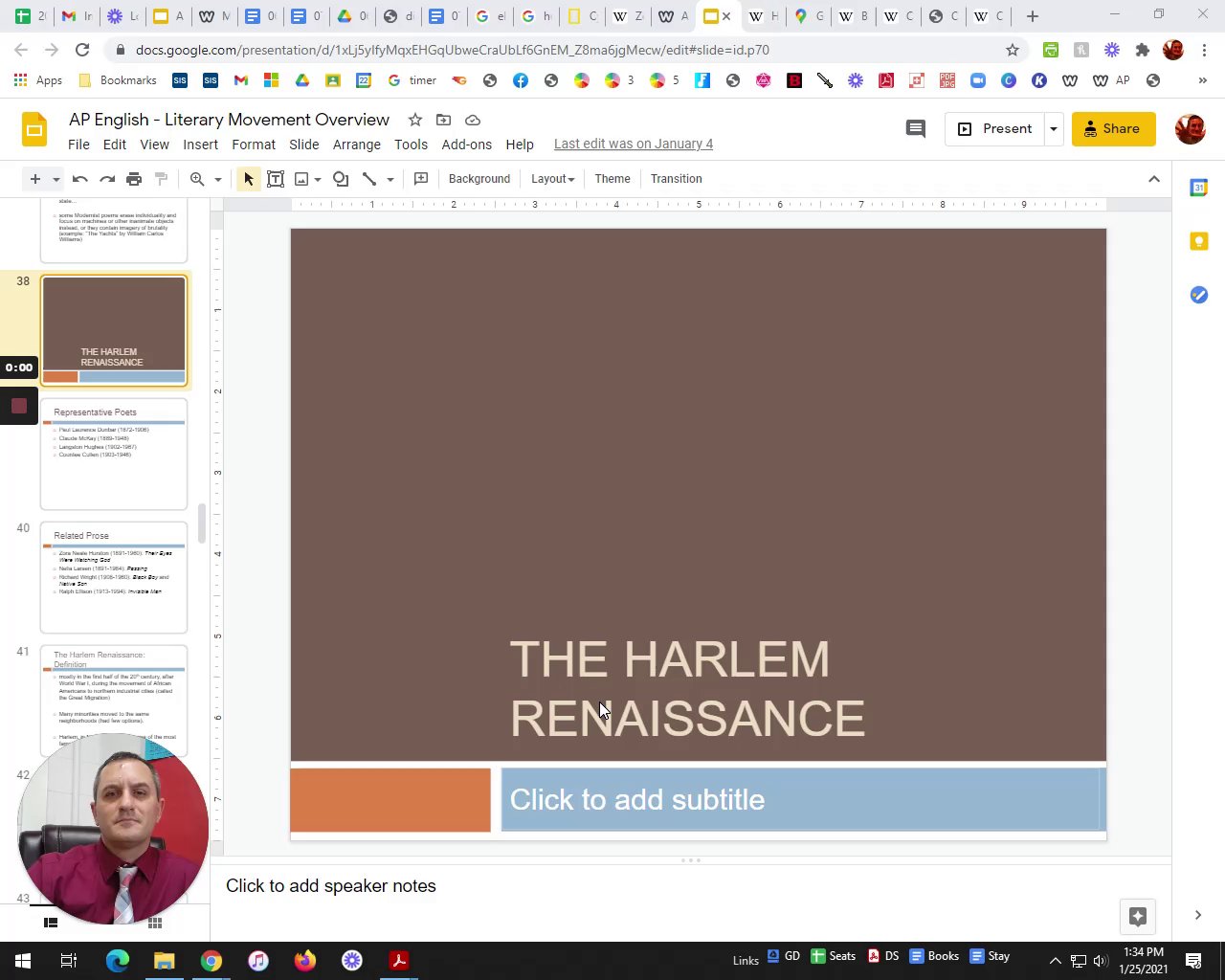Add a comment using toolbar icon
Viewport: 1225px width, 980px height.
pyautogui.click(x=421, y=179)
